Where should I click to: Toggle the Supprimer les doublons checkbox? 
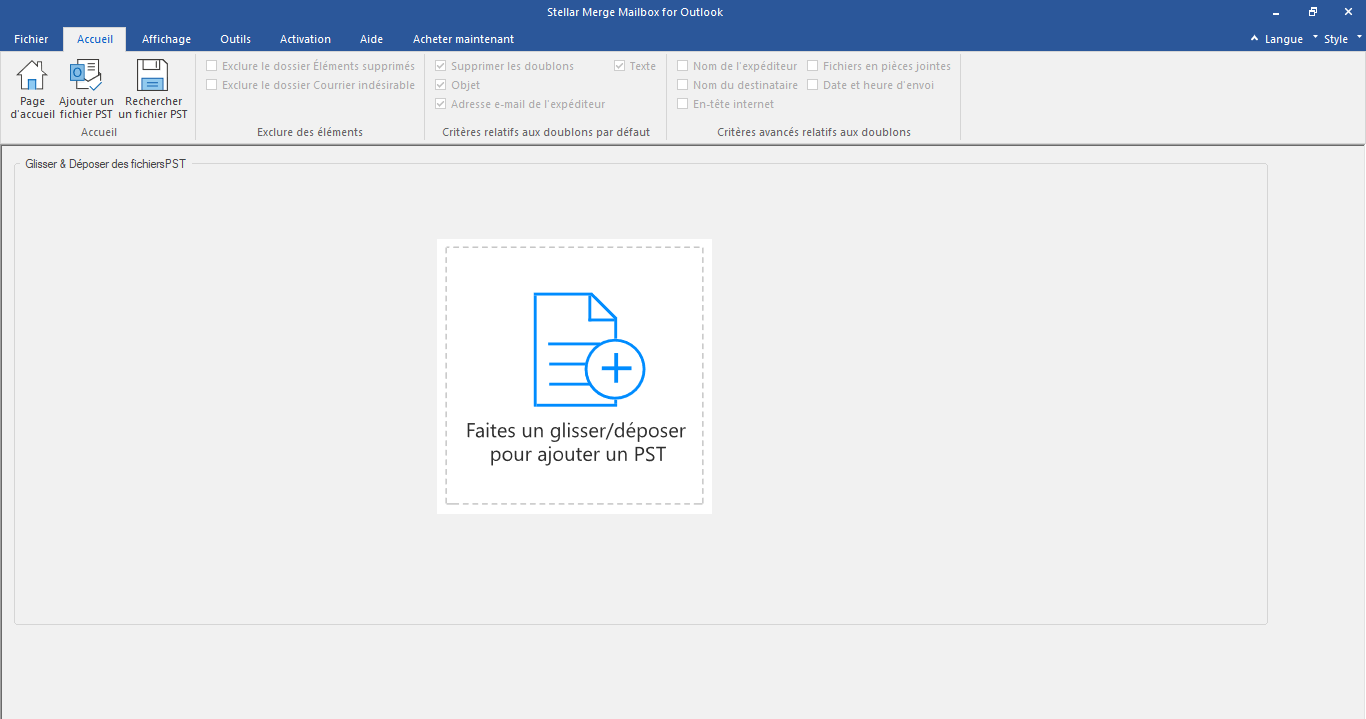tap(441, 66)
